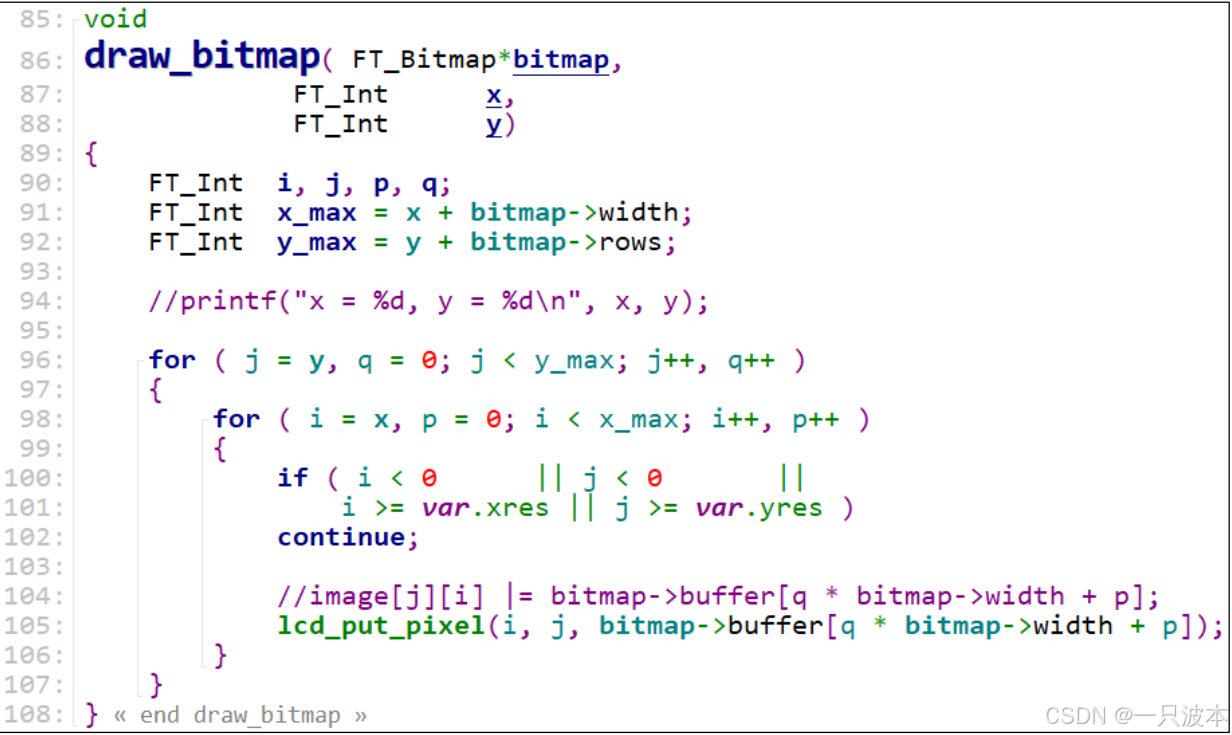Click the draw_bitmap function name on line 86
The image size is (1232, 735).
pos(202,56)
